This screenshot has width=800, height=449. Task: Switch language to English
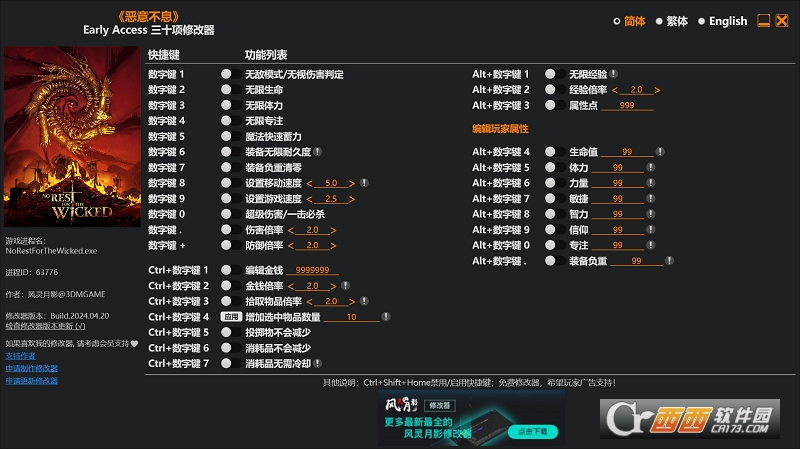722,21
